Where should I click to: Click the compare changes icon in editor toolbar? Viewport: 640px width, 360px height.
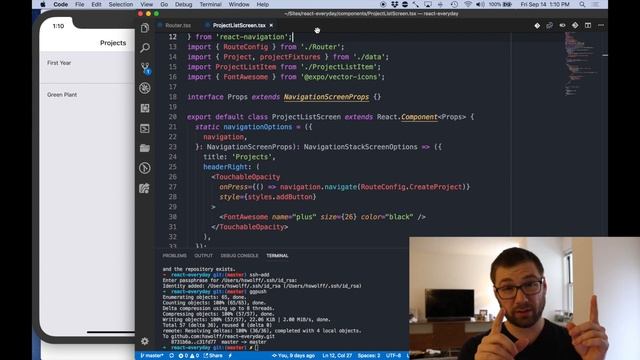[550, 25]
